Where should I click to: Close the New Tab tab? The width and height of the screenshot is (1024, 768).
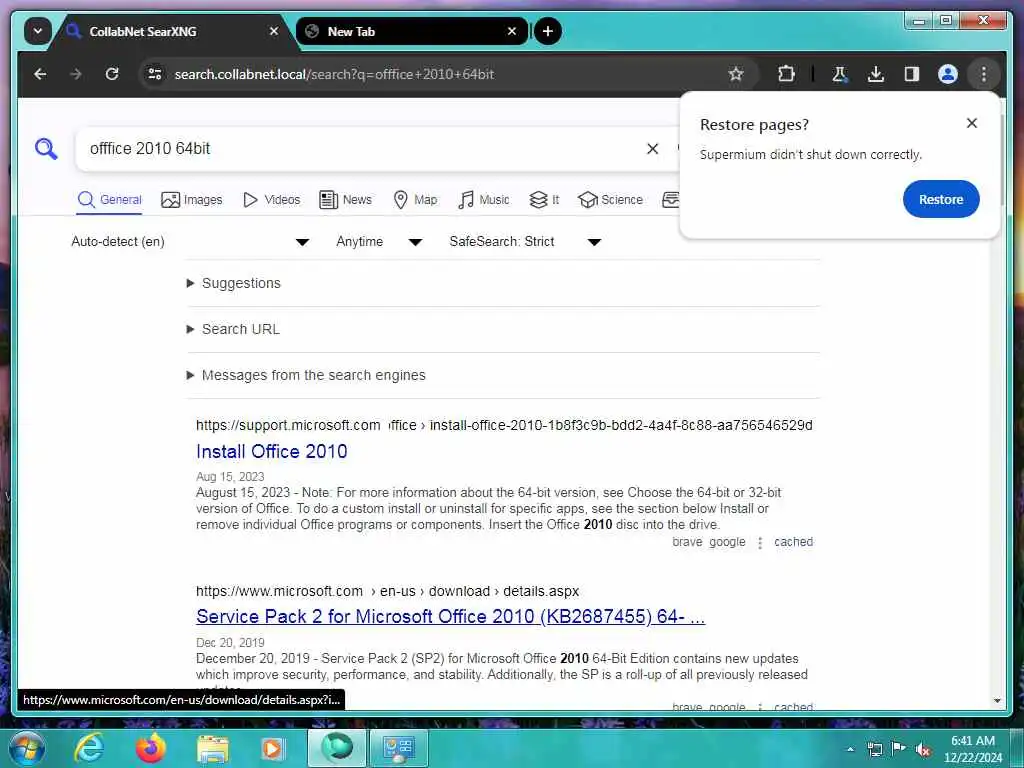coord(512,31)
